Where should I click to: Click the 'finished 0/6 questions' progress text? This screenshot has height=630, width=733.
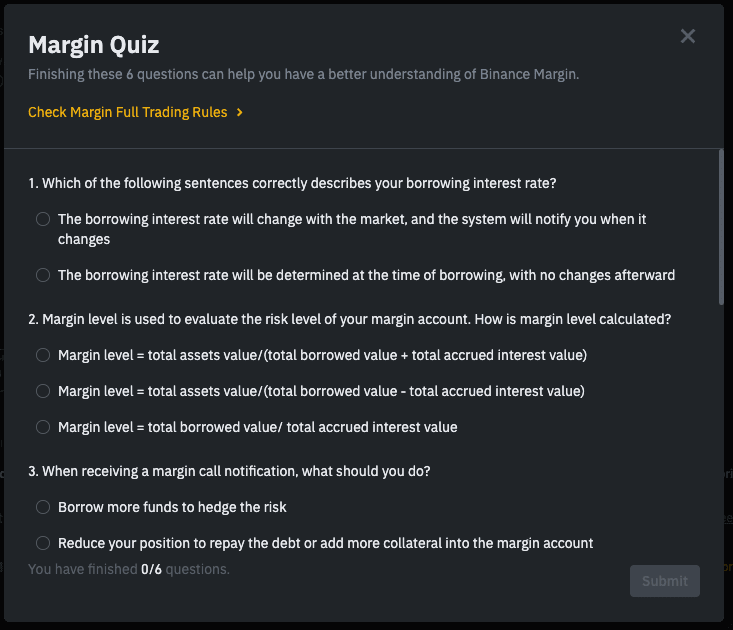(129, 569)
